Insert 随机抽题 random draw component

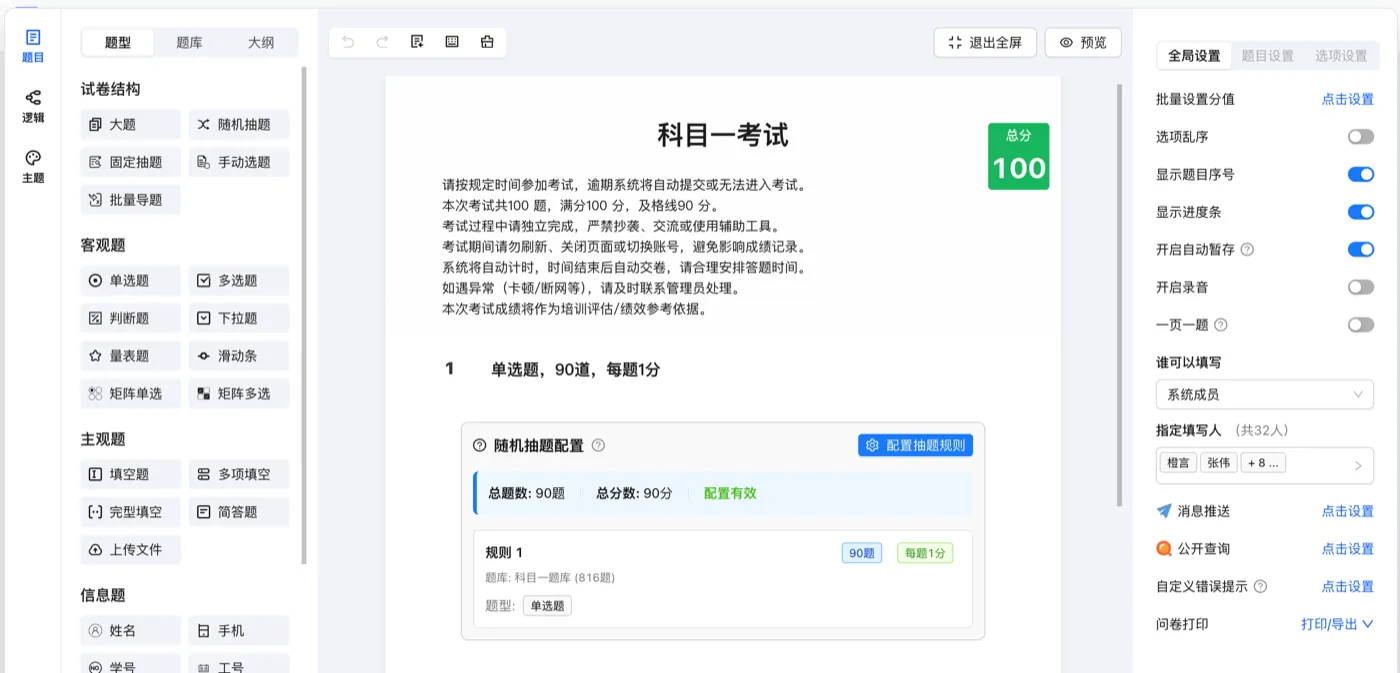point(239,125)
